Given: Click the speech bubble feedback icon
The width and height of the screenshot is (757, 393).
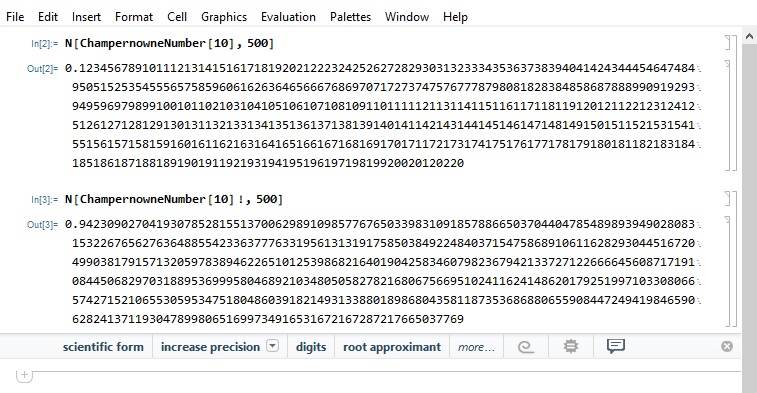Looking at the screenshot, I should [x=616, y=346].
